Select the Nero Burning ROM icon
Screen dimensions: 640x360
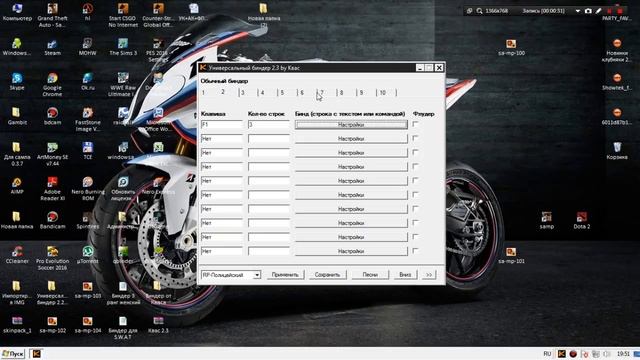click(x=87, y=189)
